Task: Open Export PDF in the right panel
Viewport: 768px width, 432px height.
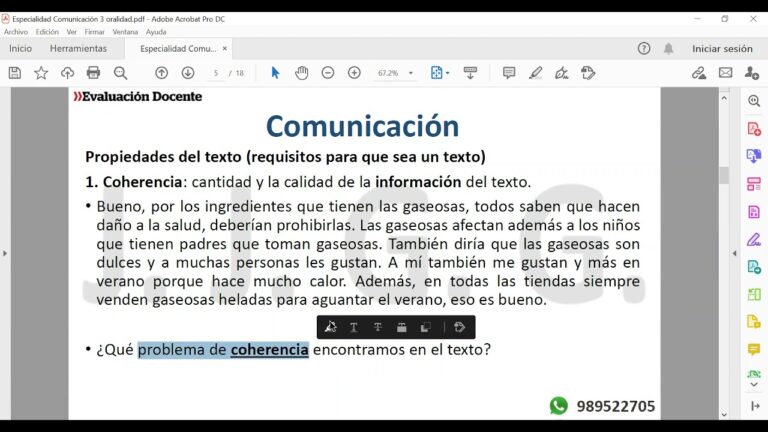Action: pos(754,156)
